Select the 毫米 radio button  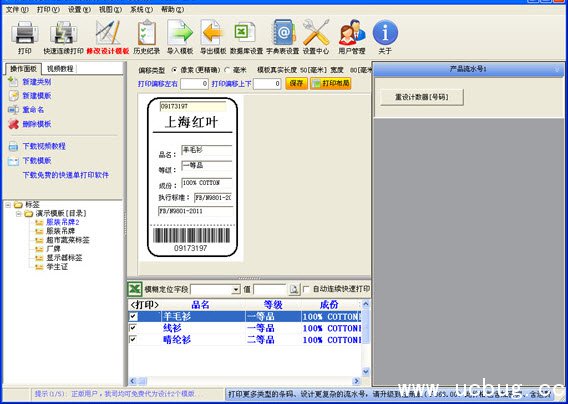(x=227, y=70)
